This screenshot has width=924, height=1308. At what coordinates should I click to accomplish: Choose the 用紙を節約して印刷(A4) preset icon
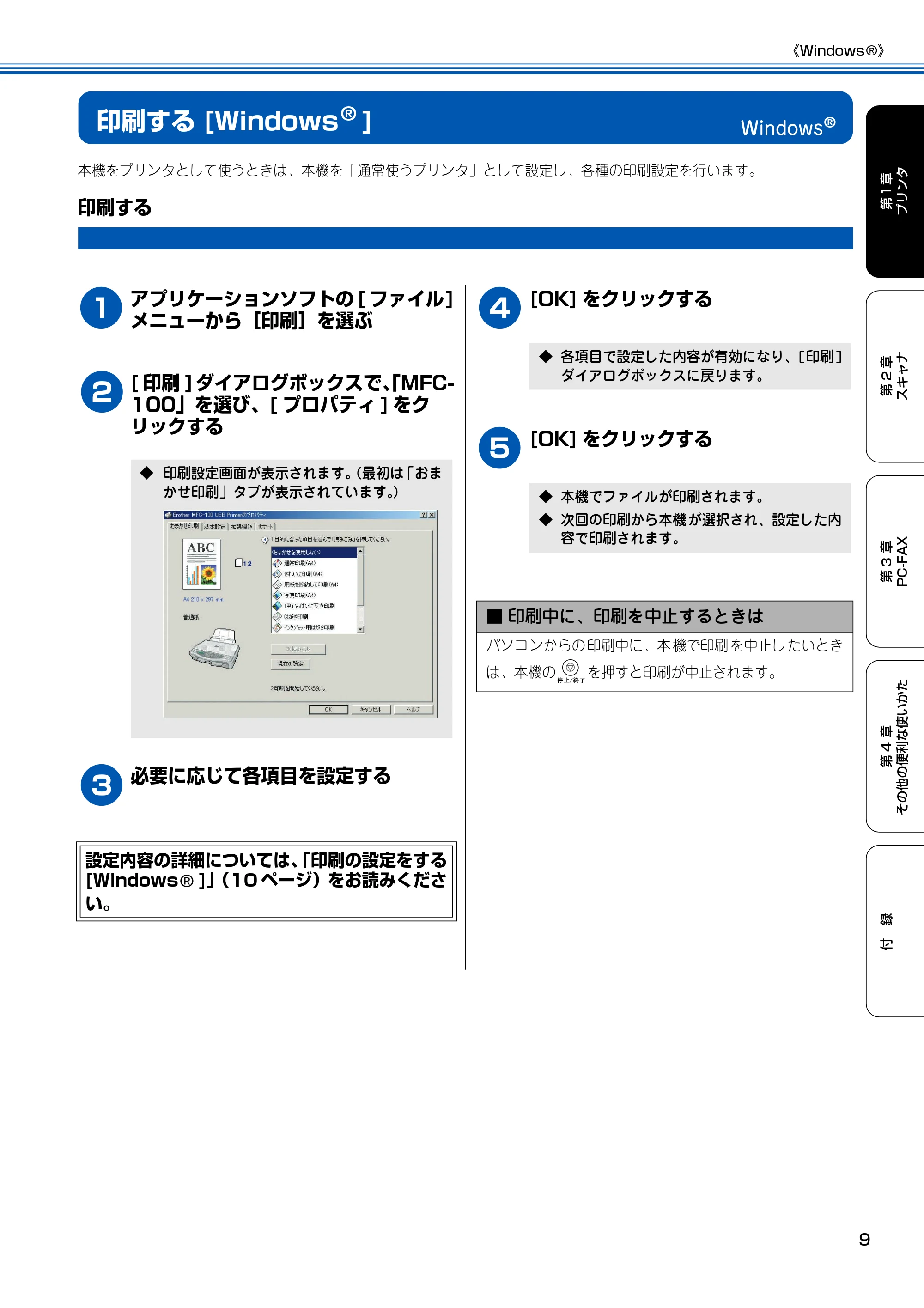tap(277, 584)
